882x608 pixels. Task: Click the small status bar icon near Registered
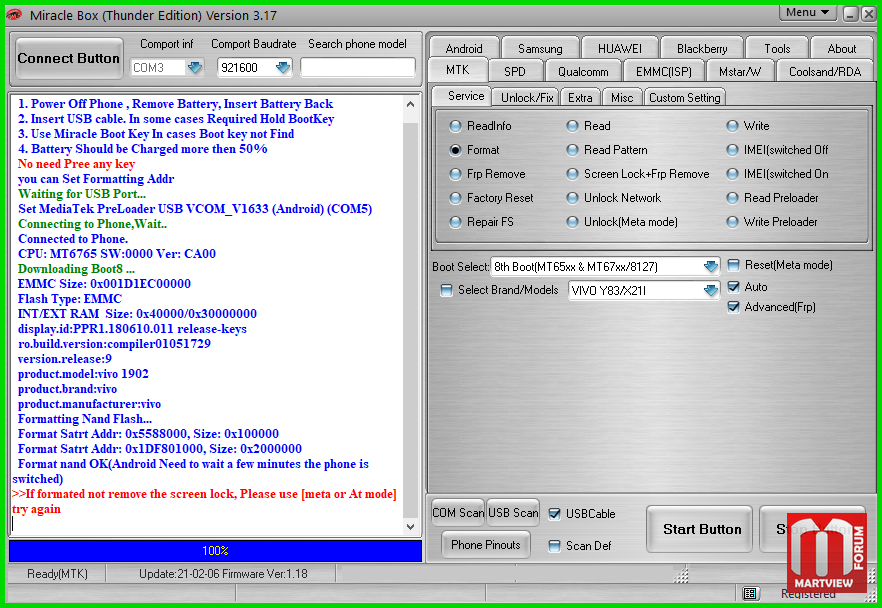tap(751, 594)
